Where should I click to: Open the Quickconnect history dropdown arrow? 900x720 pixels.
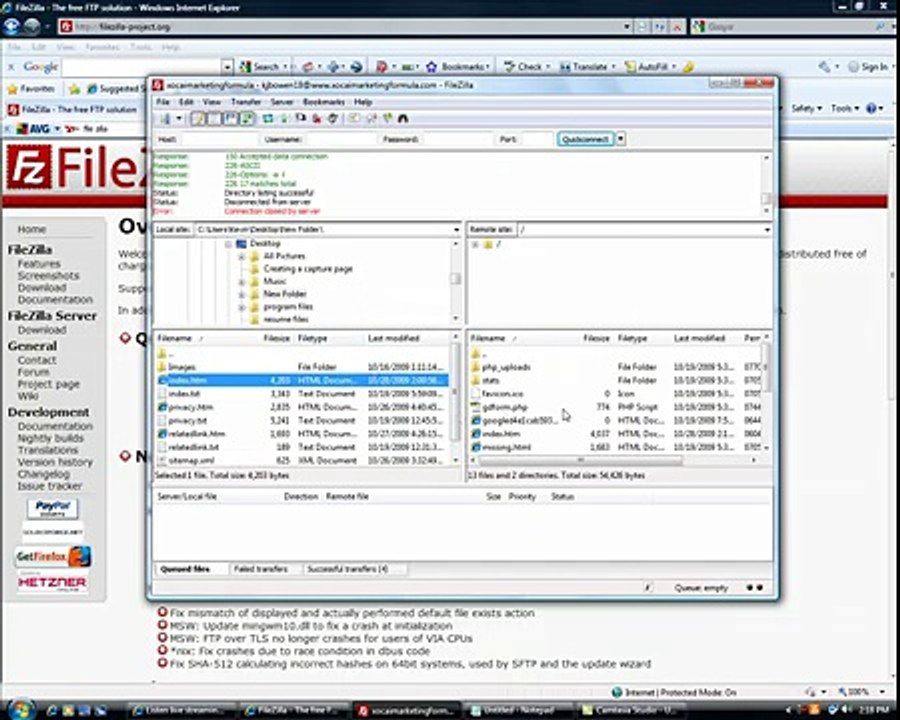(x=620, y=139)
